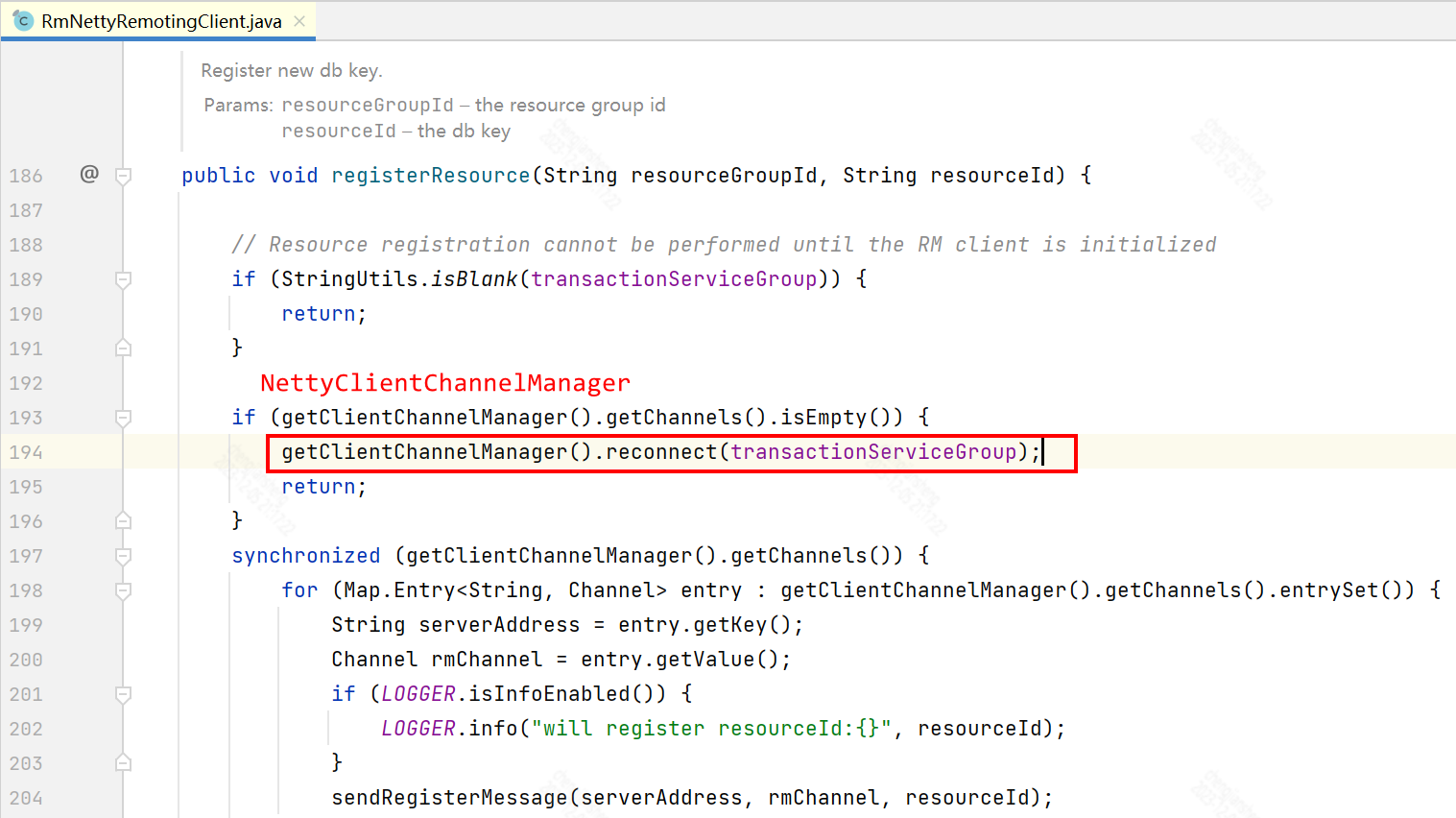Collapse the synchronized block at line 197
The height and width of the screenshot is (818, 1456).
(123, 556)
